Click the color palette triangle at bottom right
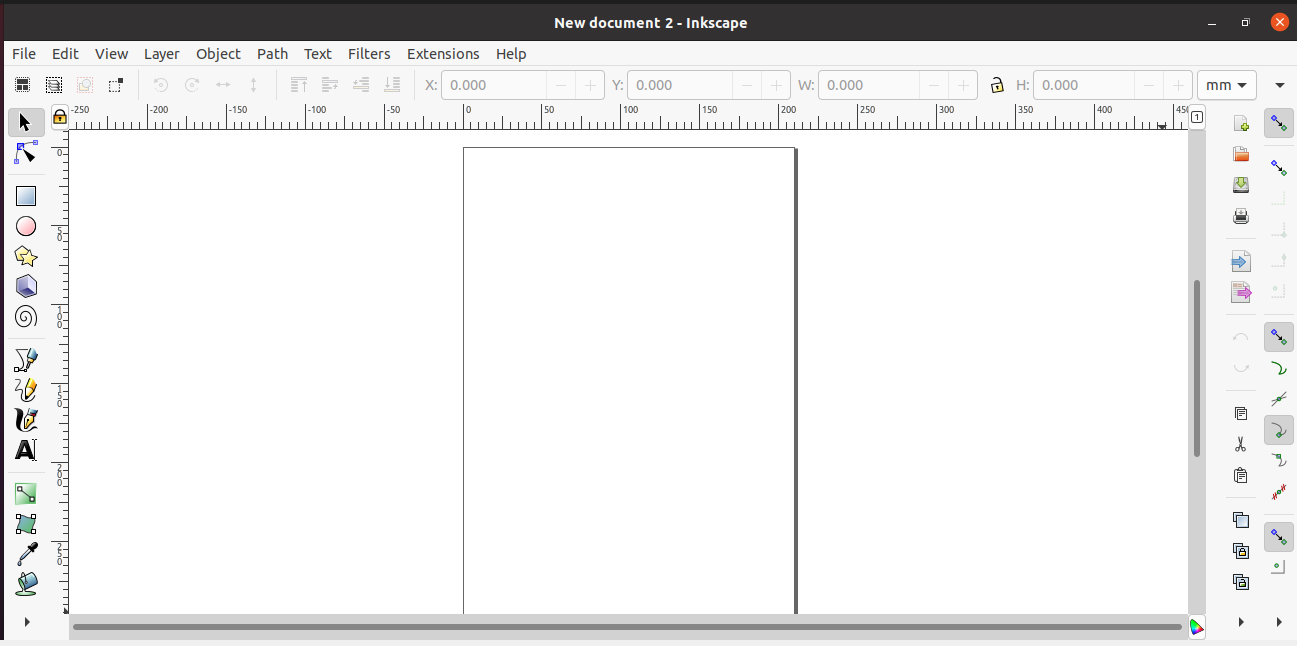This screenshot has height=646, width=1297. coord(1197,627)
